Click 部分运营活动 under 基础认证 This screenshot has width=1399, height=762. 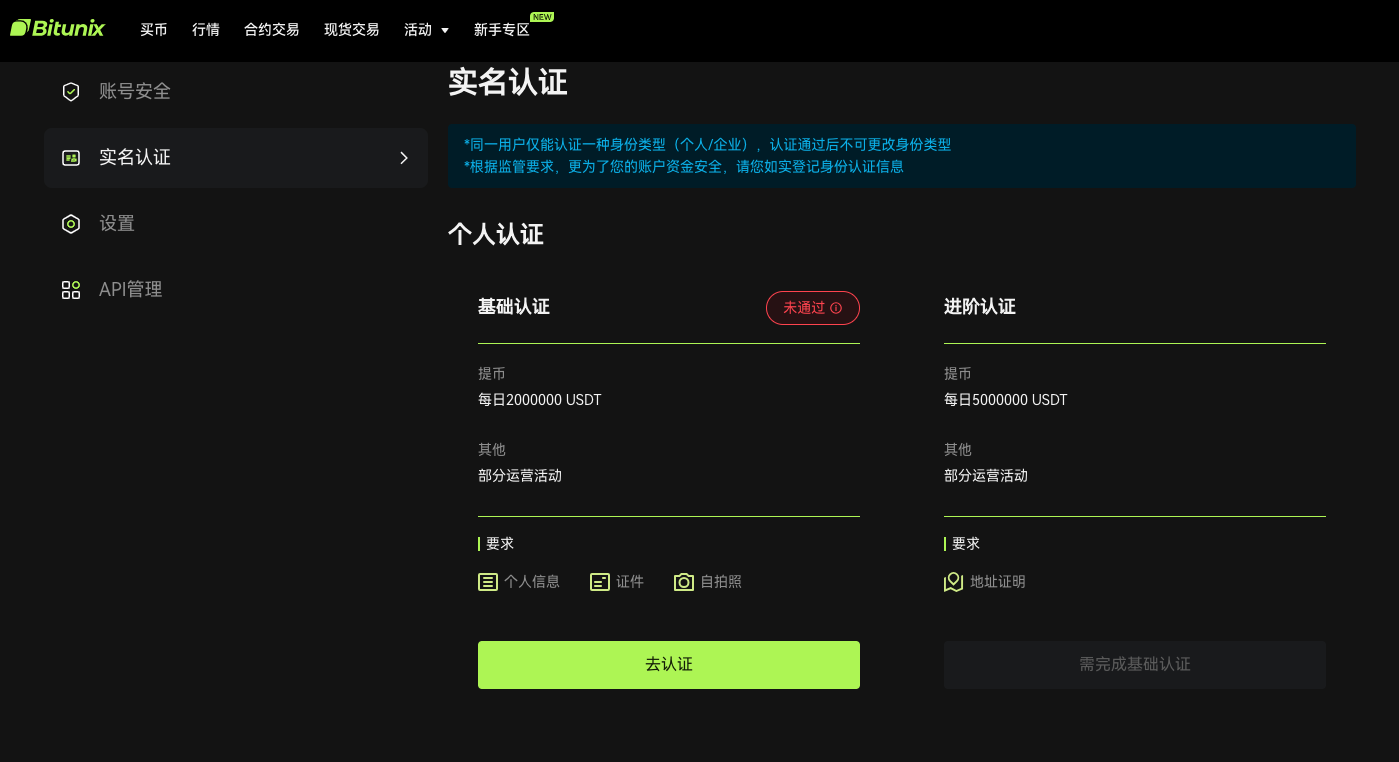tap(520, 476)
